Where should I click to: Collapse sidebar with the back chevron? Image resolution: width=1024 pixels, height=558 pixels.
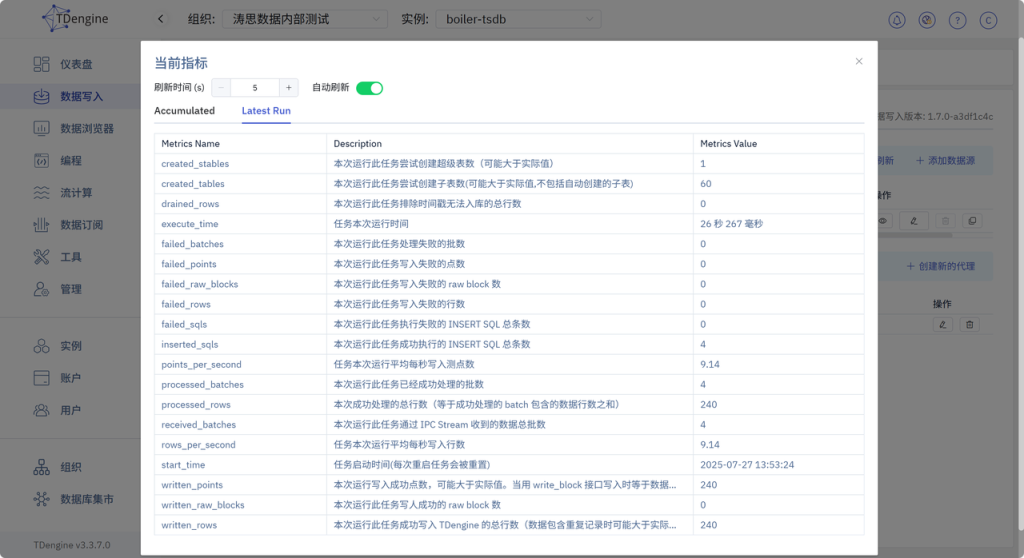pos(161,19)
